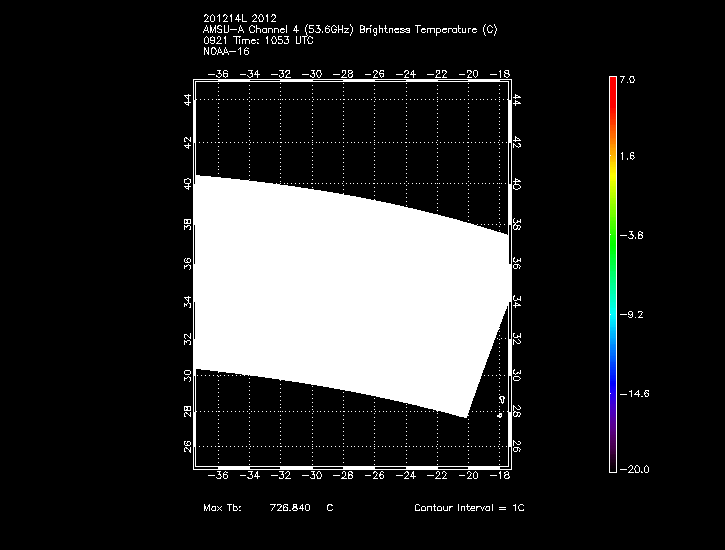
Task: Click the 26 latitude label on right axis
Action: pos(517,447)
